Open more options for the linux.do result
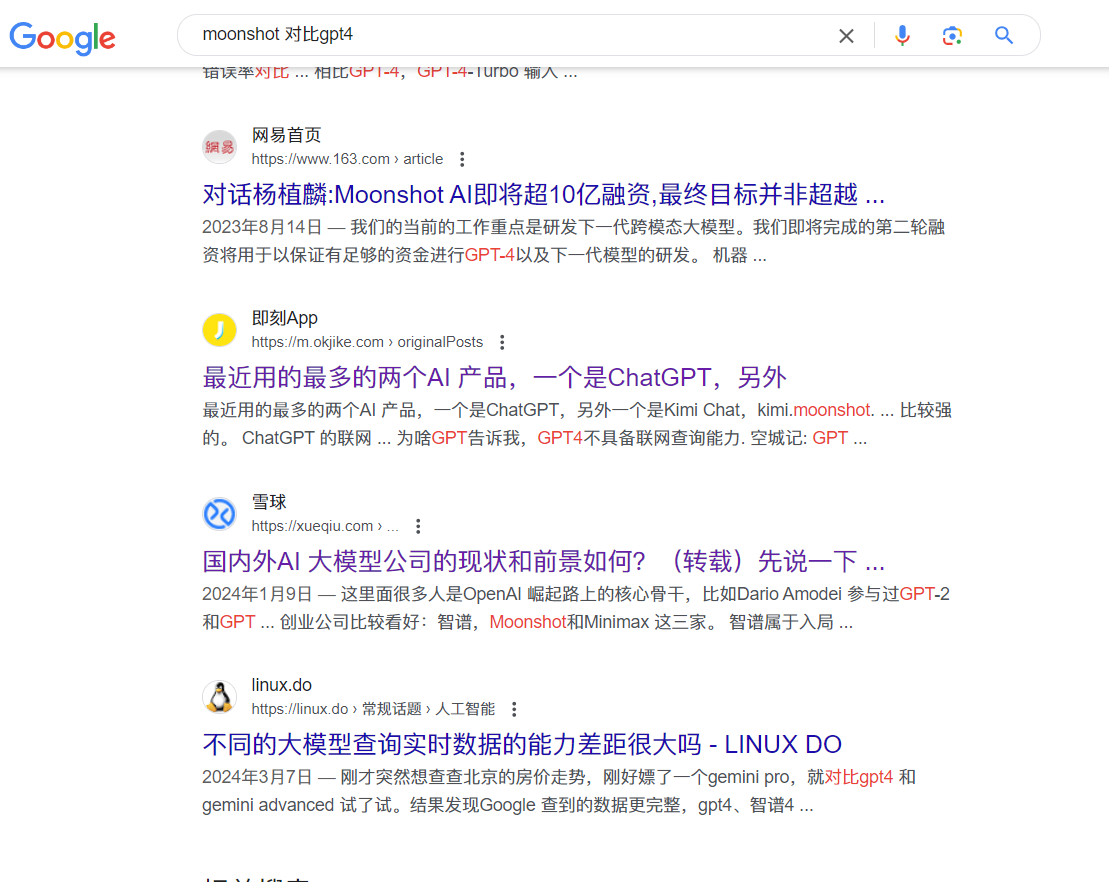The image size is (1109, 882). pyautogui.click(x=514, y=709)
